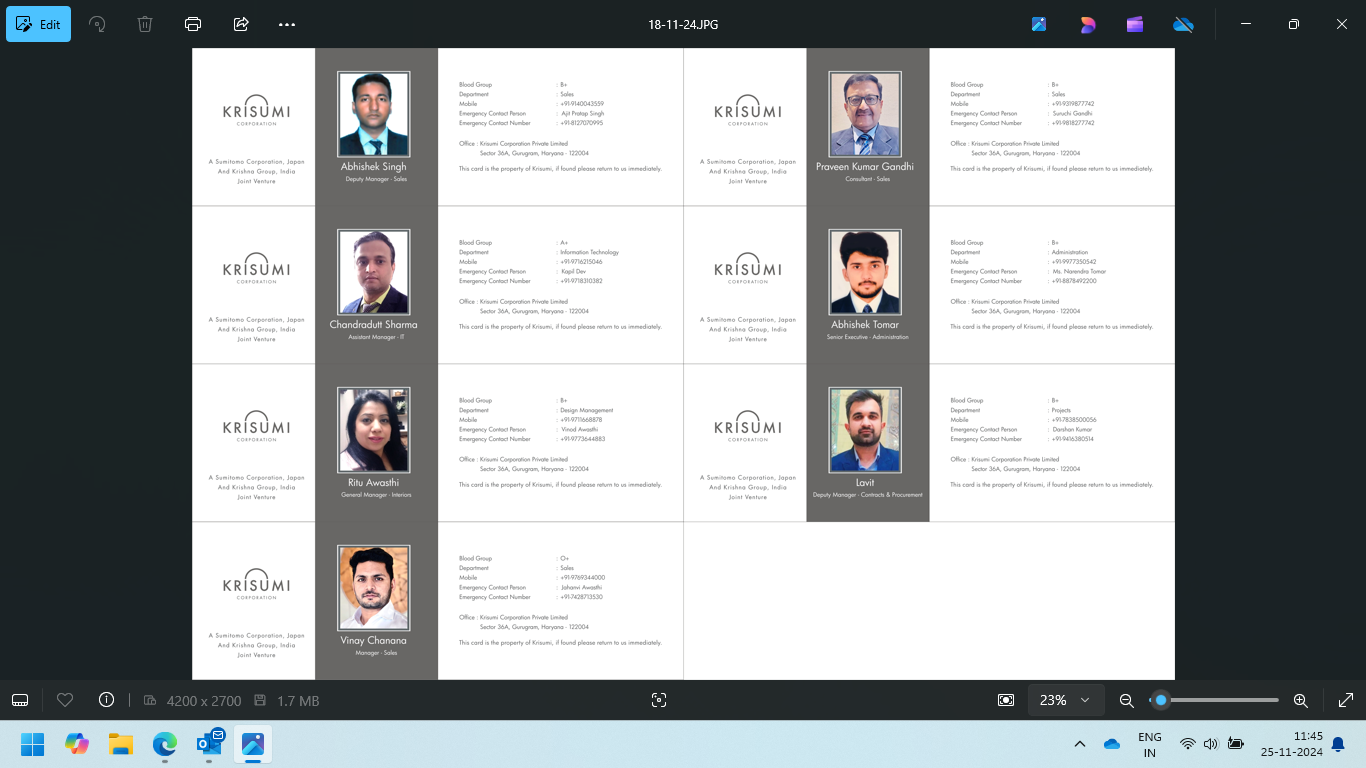This screenshot has width=1366, height=768.
Task: Open the Windows Start menu
Action: point(33,744)
